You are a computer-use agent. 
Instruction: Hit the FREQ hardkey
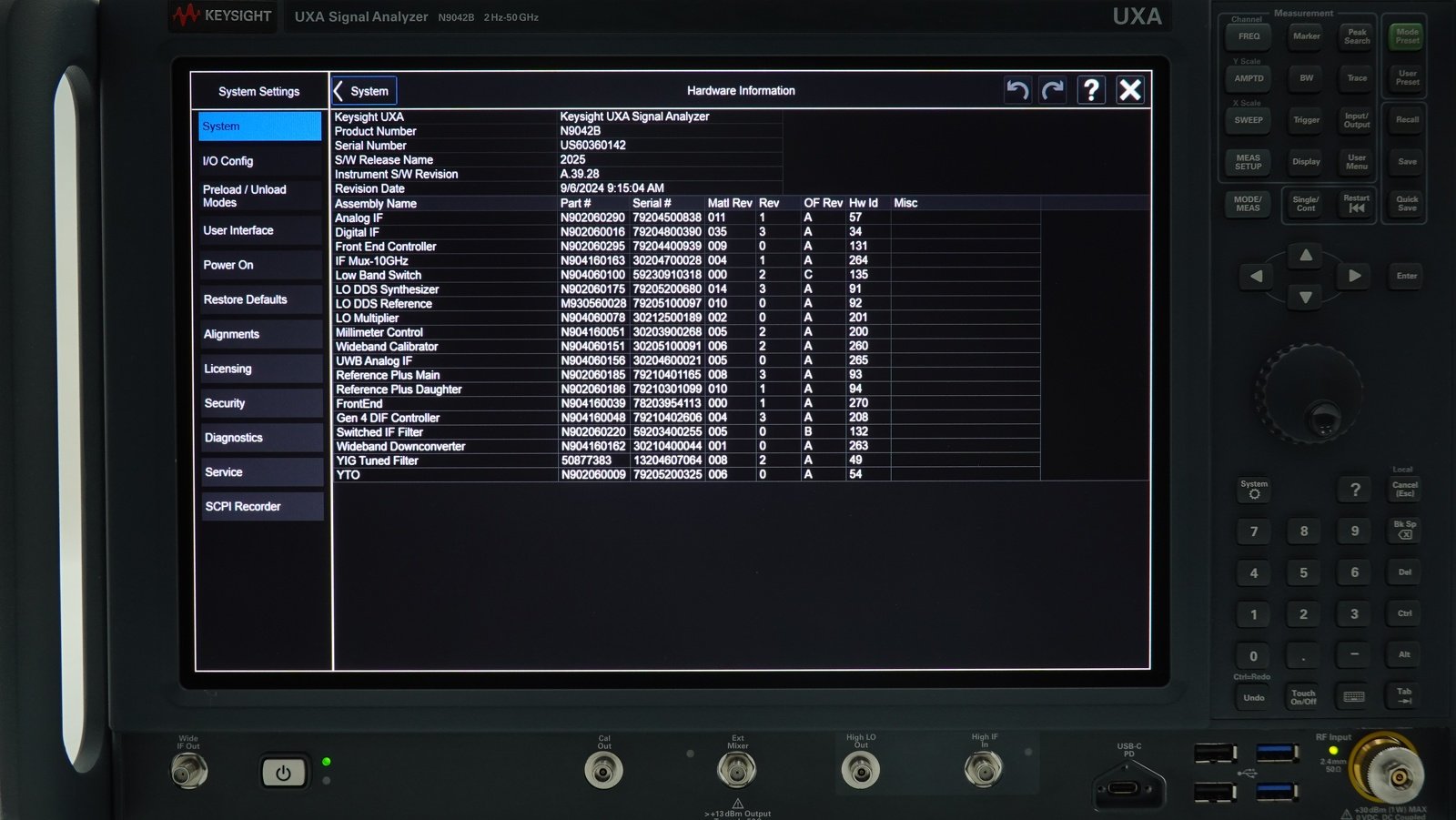[x=1249, y=36]
